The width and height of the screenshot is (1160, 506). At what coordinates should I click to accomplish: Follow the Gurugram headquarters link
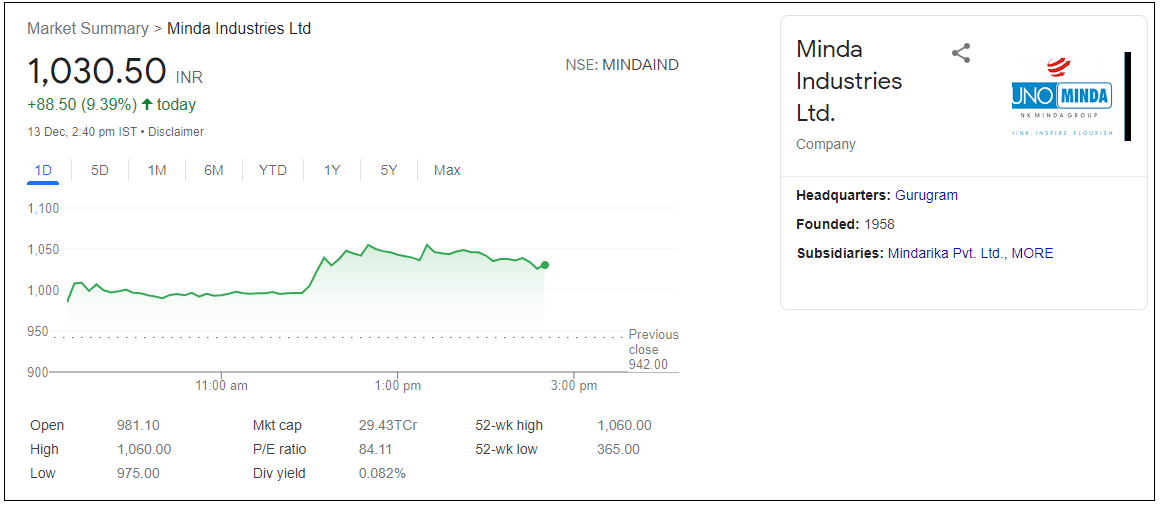(926, 195)
